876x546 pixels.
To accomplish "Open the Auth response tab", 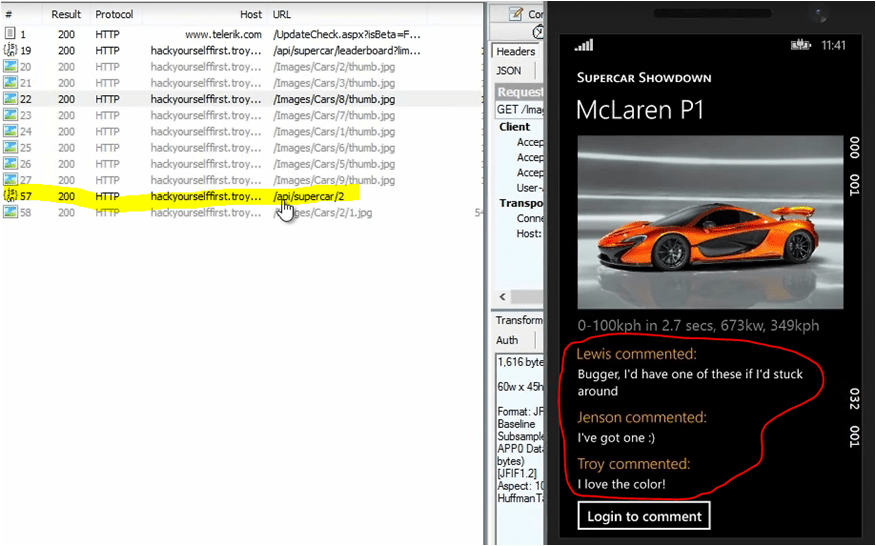I will 507,340.
